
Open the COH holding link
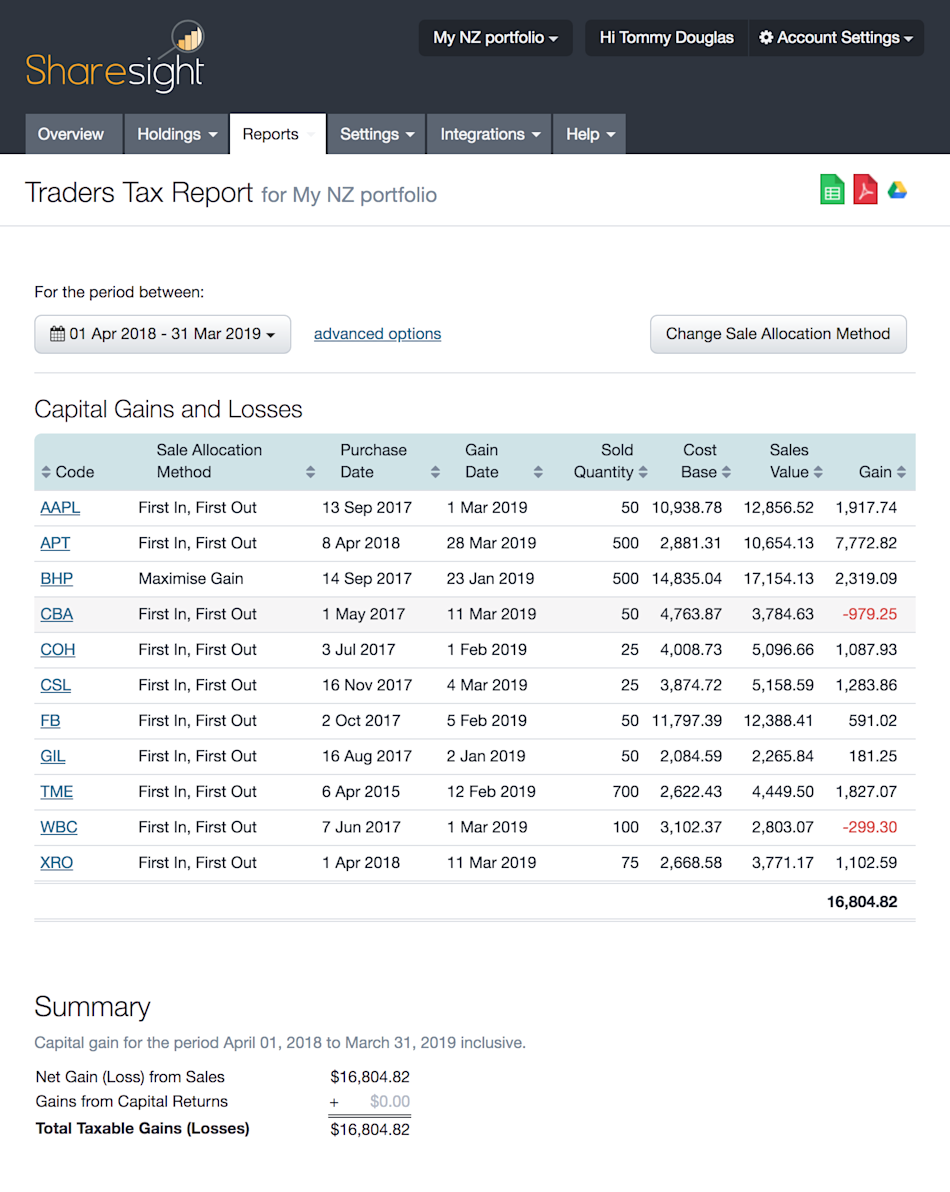(58, 649)
